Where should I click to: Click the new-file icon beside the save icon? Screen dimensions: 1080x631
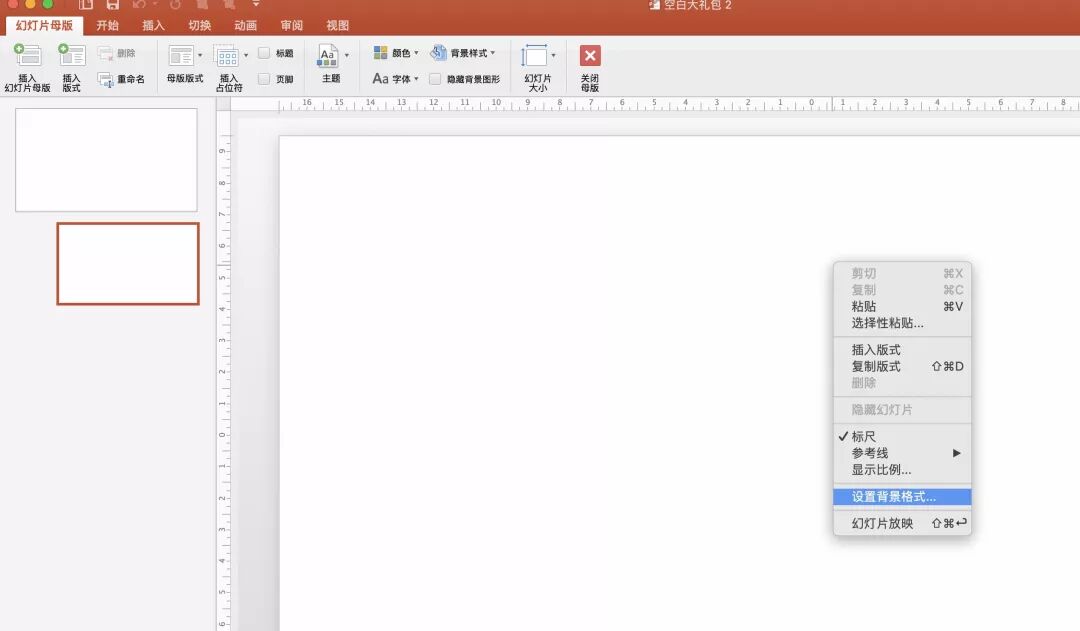coord(85,4)
